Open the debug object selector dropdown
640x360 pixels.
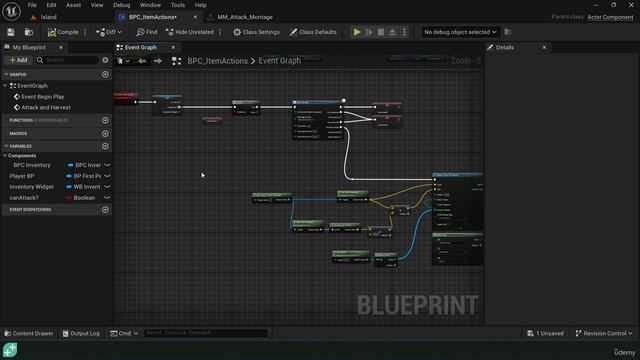pos(460,32)
